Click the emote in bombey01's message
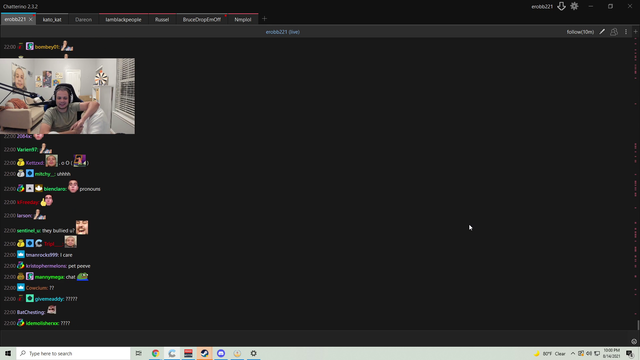The image size is (640, 360). coord(67,46)
